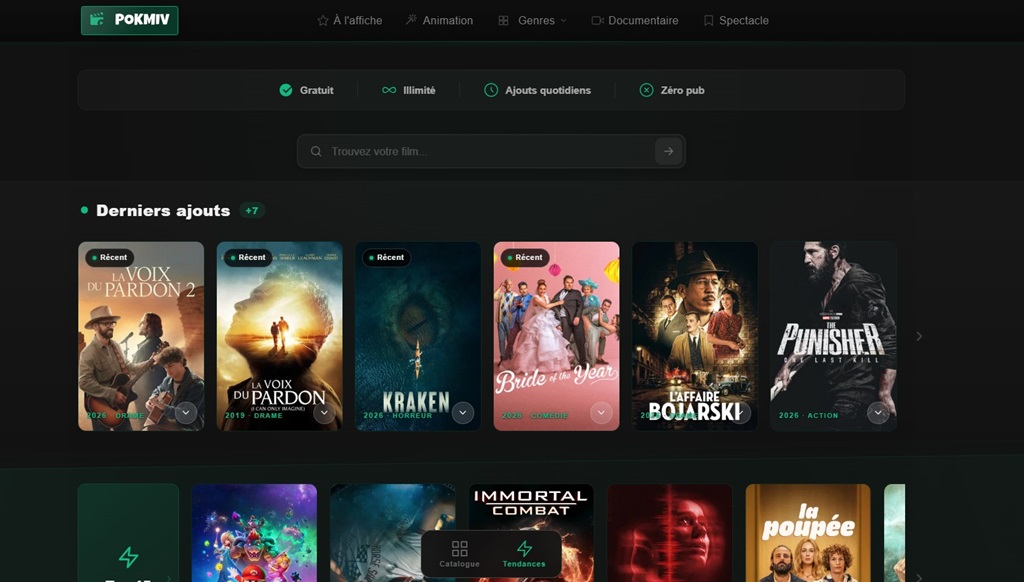Click the Récent badge on La Voix du Pardon 2019
Viewport: 1024px width, 582px height.
pyautogui.click(x=248, y=257)
